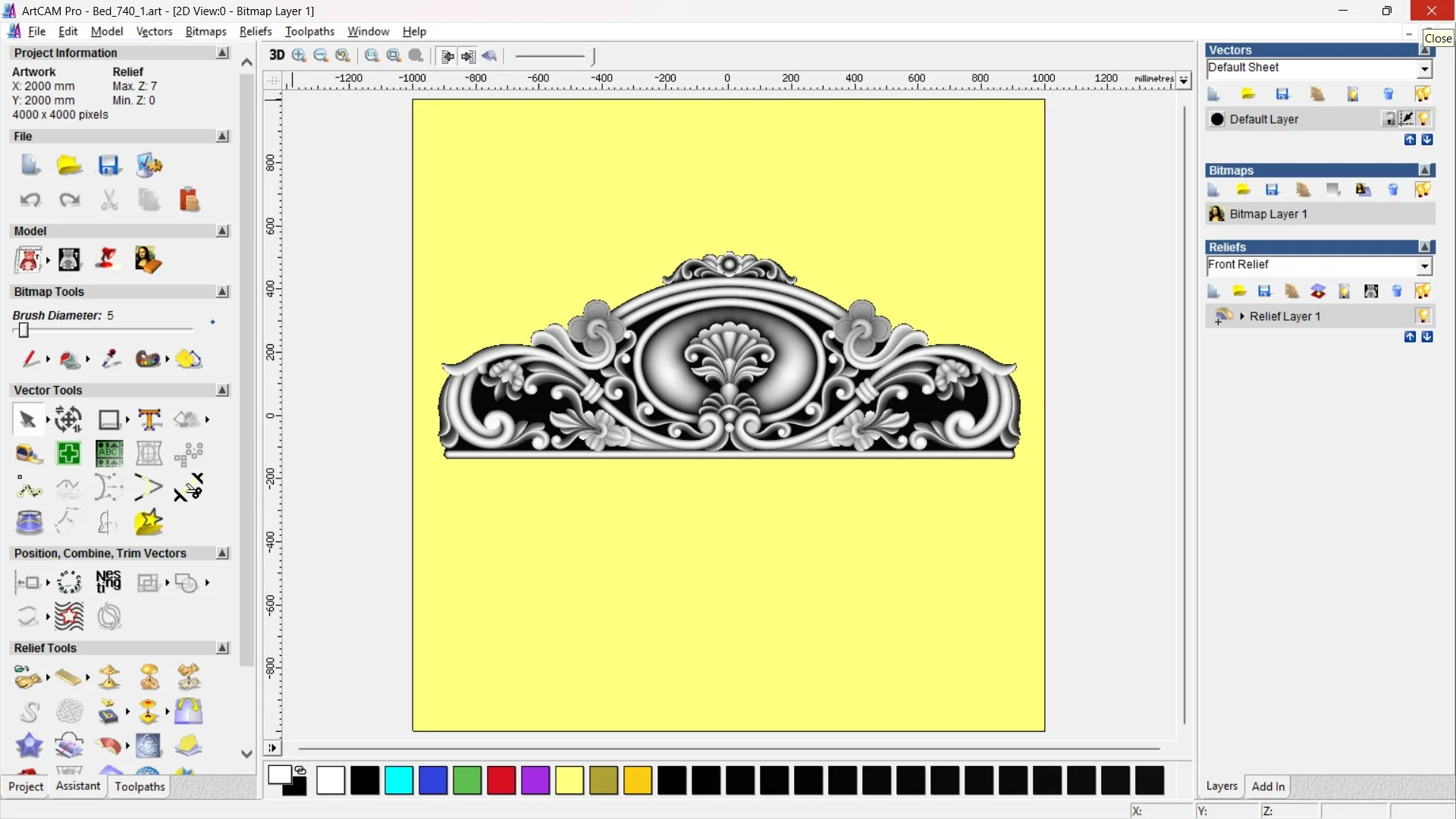The height and width of the screenshot is (819, 1456).
Task: Toggle Relief Layer 1 visibility bulb
Action: point(1423,315)
